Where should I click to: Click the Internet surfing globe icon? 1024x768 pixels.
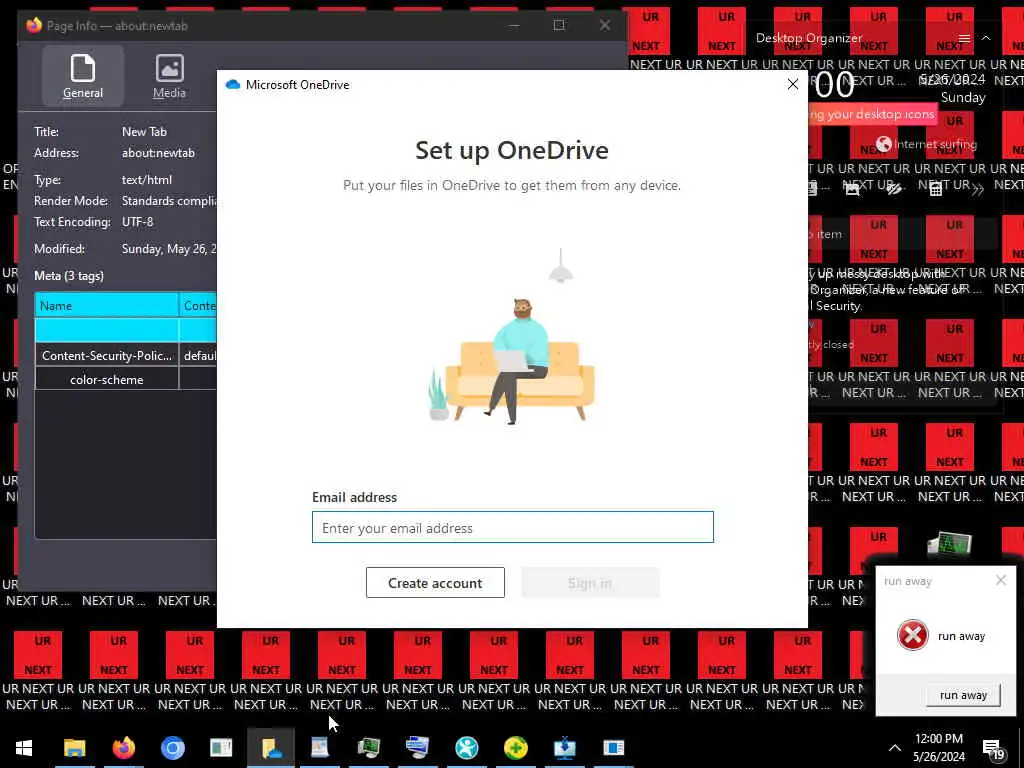[x=884, y=144]
